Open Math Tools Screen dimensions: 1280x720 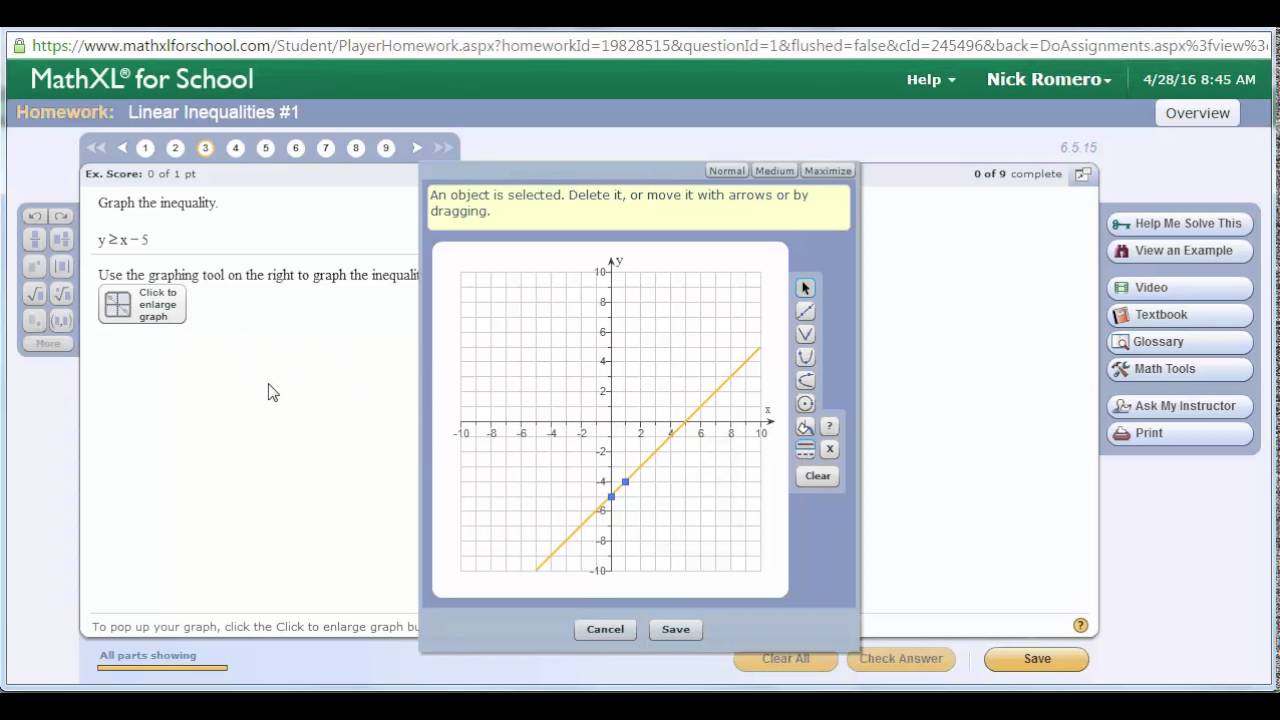click(1180, 369)
